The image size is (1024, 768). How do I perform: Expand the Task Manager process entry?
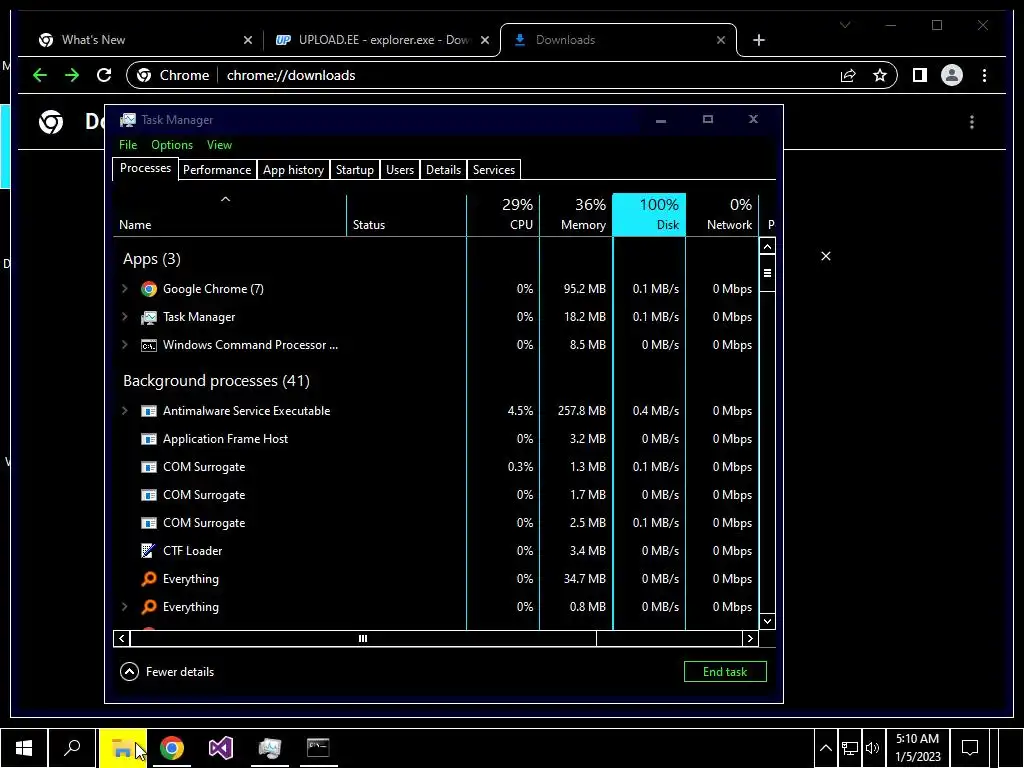(125, 317)
